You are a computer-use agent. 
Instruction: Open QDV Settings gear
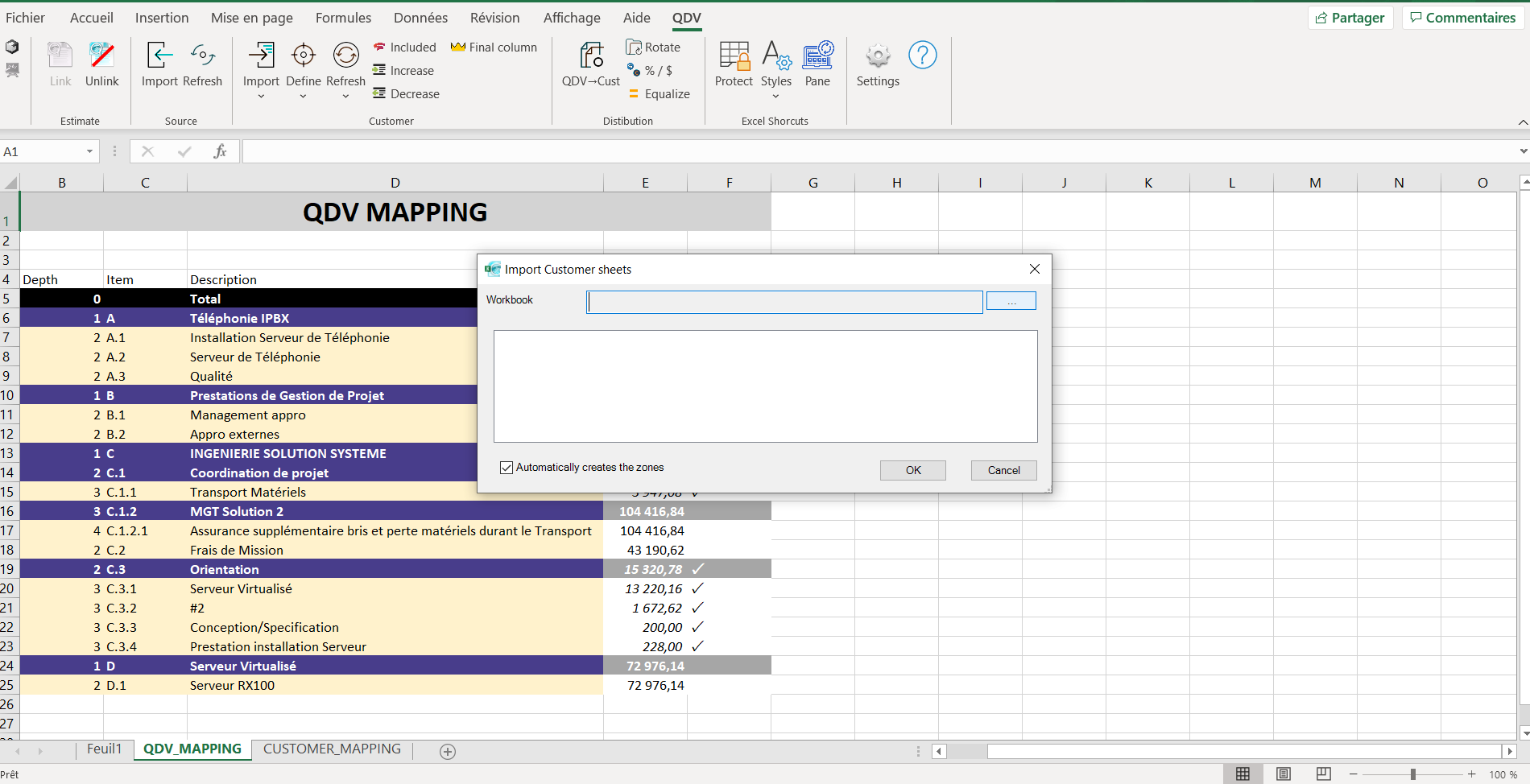[878, 56]
